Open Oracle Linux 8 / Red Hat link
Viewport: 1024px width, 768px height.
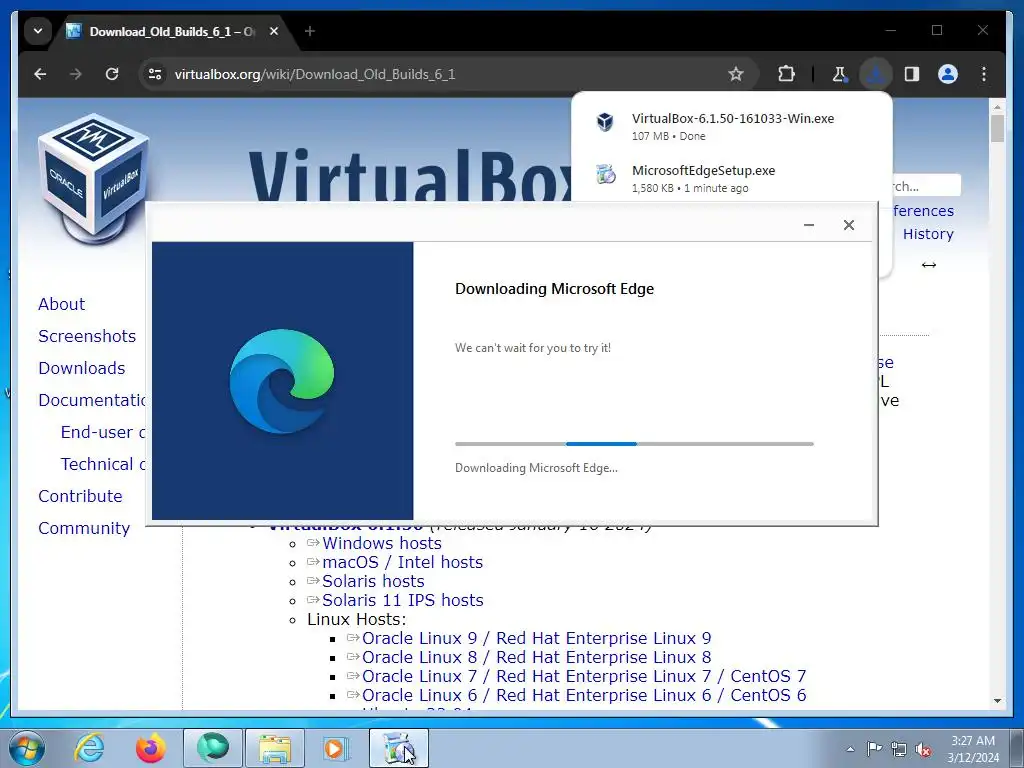click(x=536, y=657)
